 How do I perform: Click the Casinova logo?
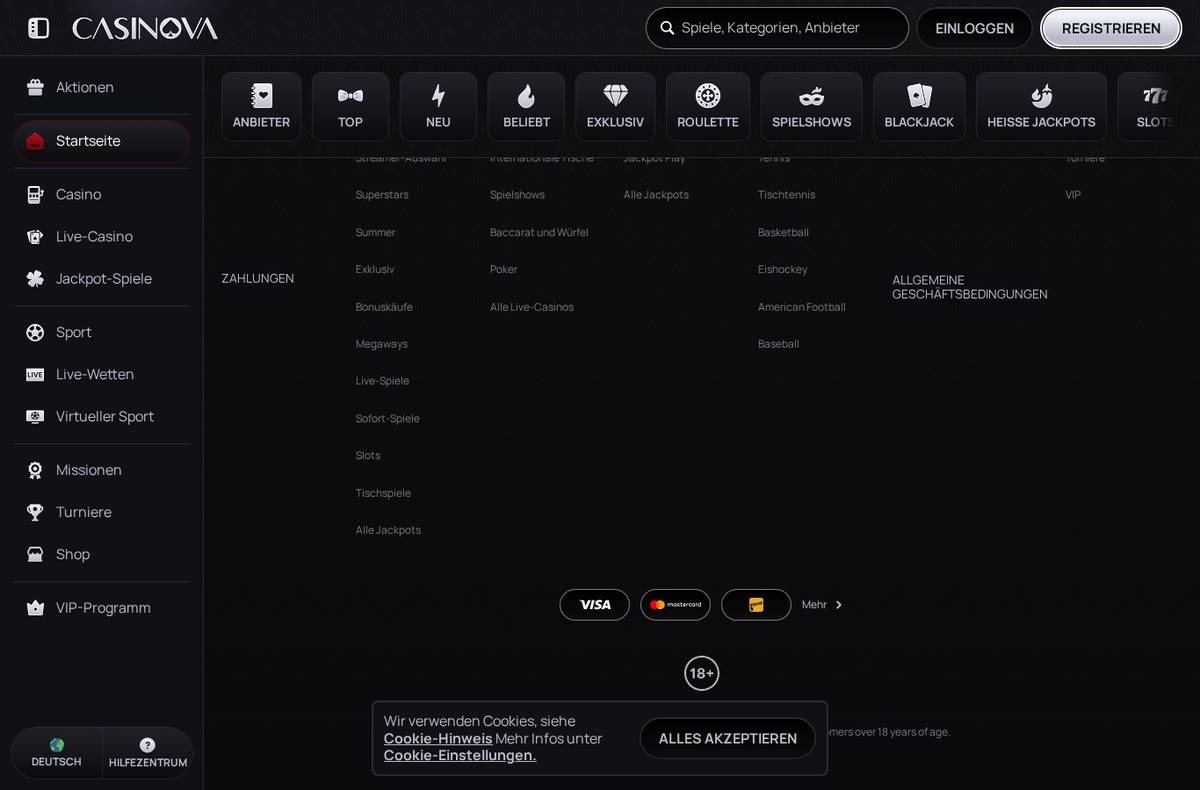click(145, 28)
